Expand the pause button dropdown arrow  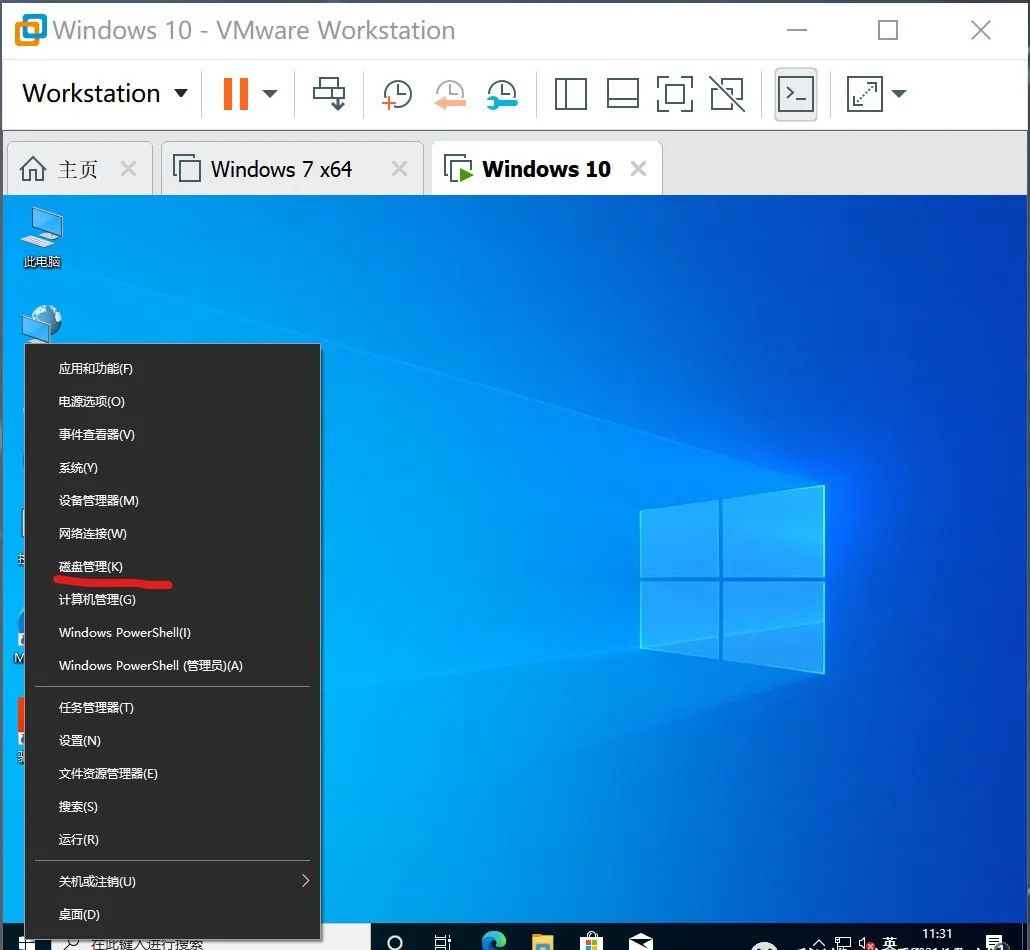(269, 94)
